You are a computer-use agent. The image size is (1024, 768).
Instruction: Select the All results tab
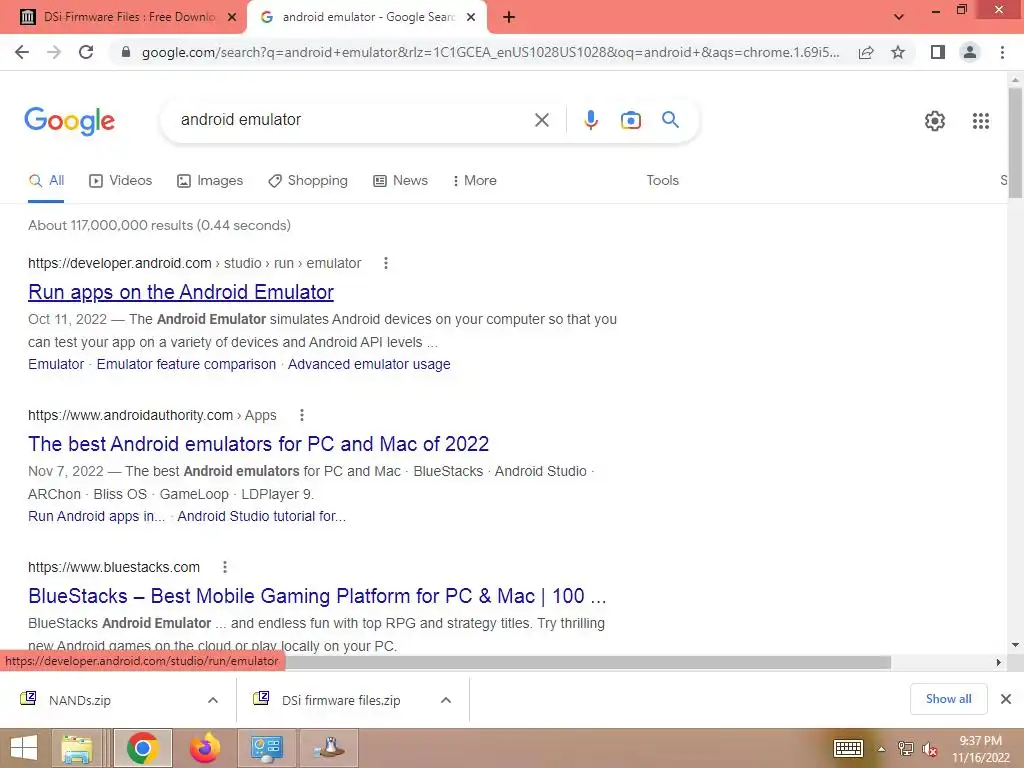click(x=46, y=181)
